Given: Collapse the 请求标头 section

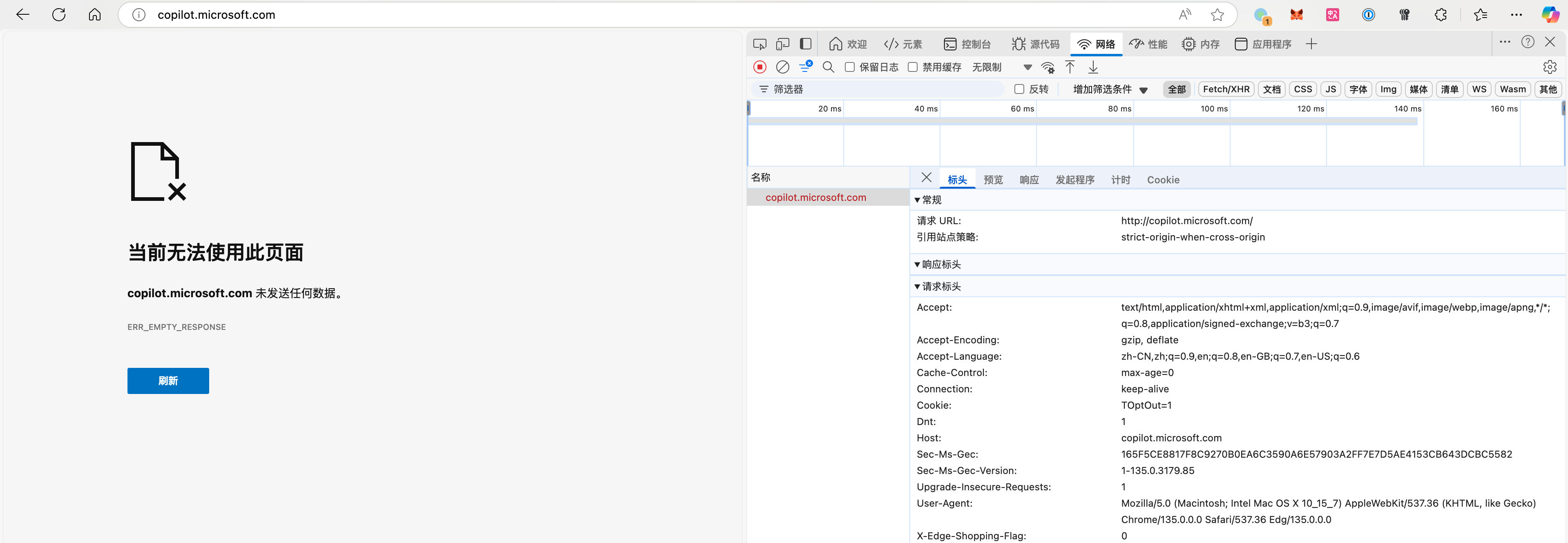Looking at the screenshot, I should click(x=937, y=286).
